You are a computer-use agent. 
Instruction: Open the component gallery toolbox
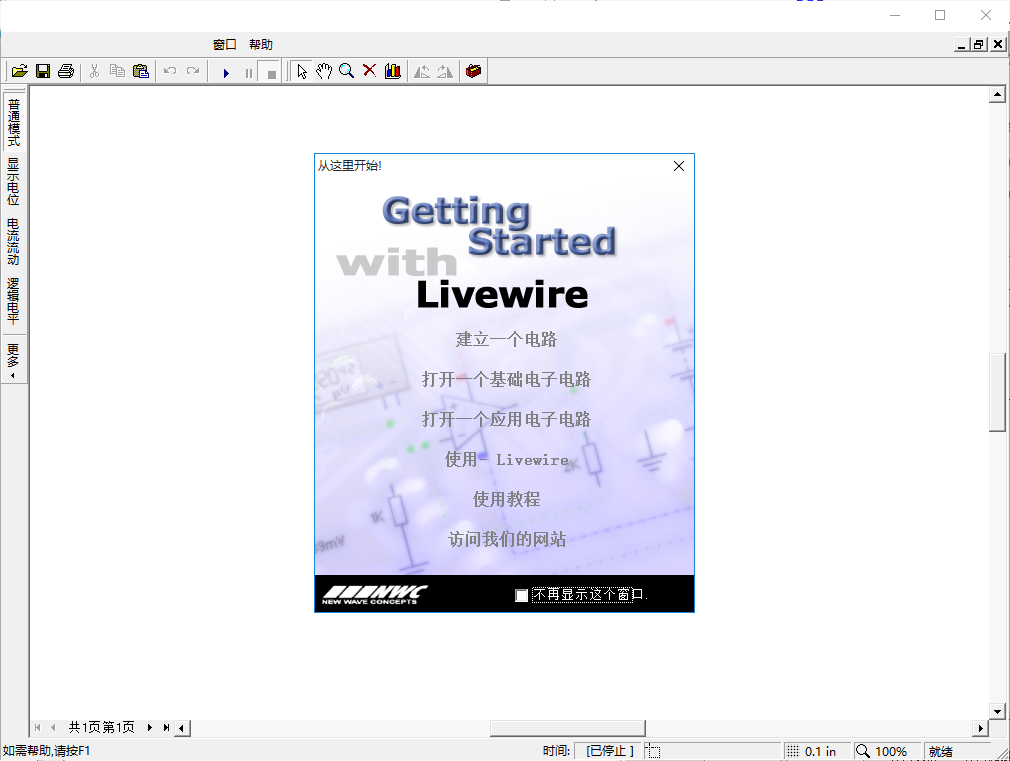[x=473, y=71]
